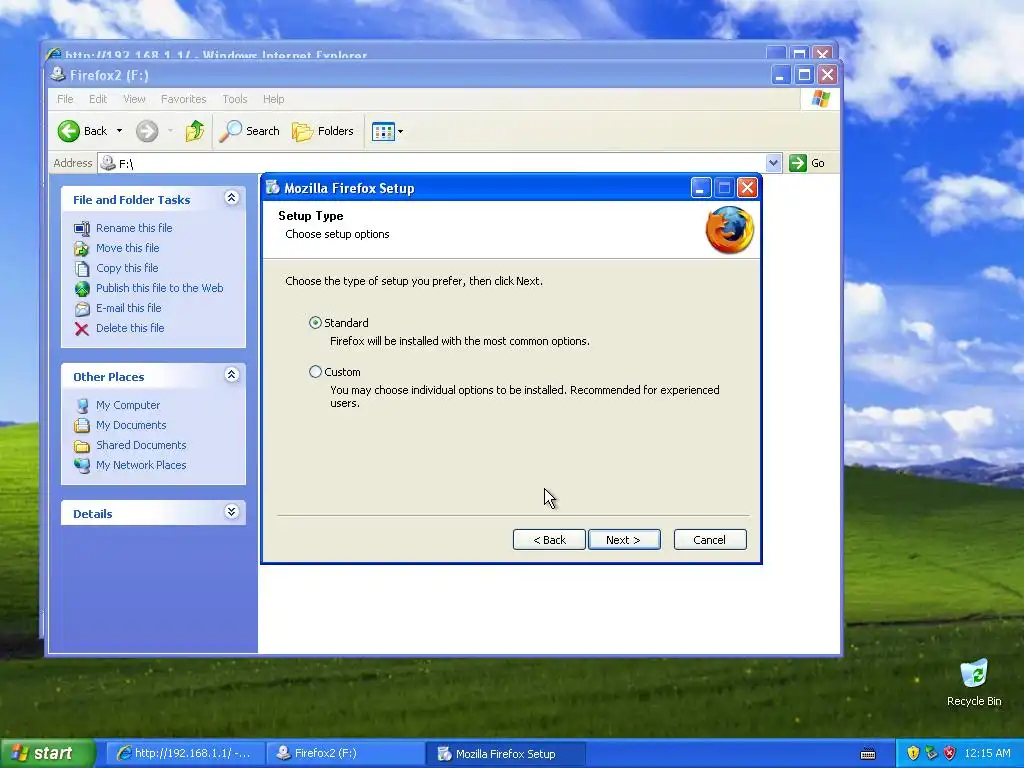Screen dimensions: 1024x768
Task: Click the Setup title bar installer icon
Action: pos(273,188)
